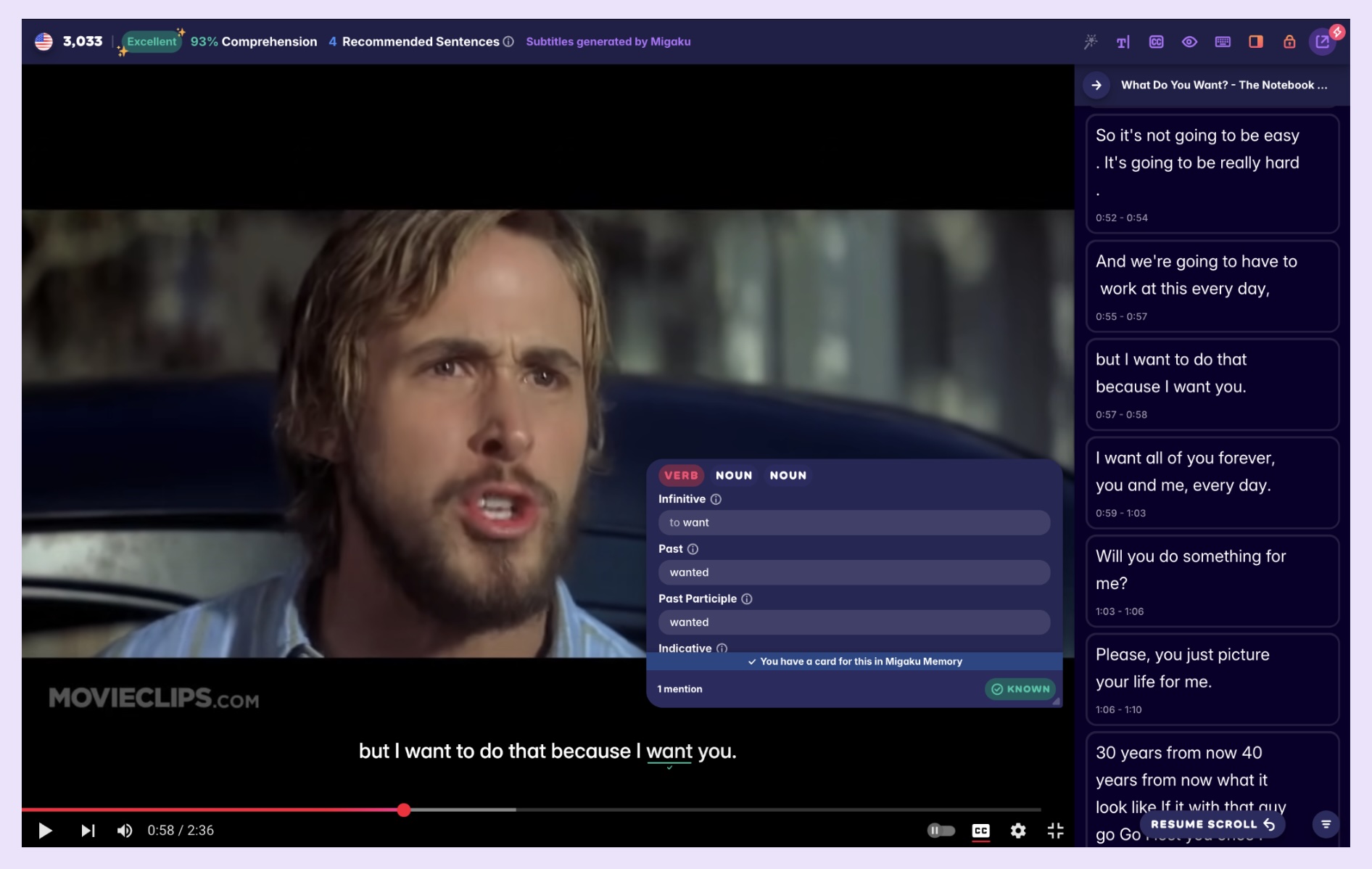This screenshot has height=869, width=1372.
Task: Select the VERB tab in dictionary popup
Action: pos(681,475)
